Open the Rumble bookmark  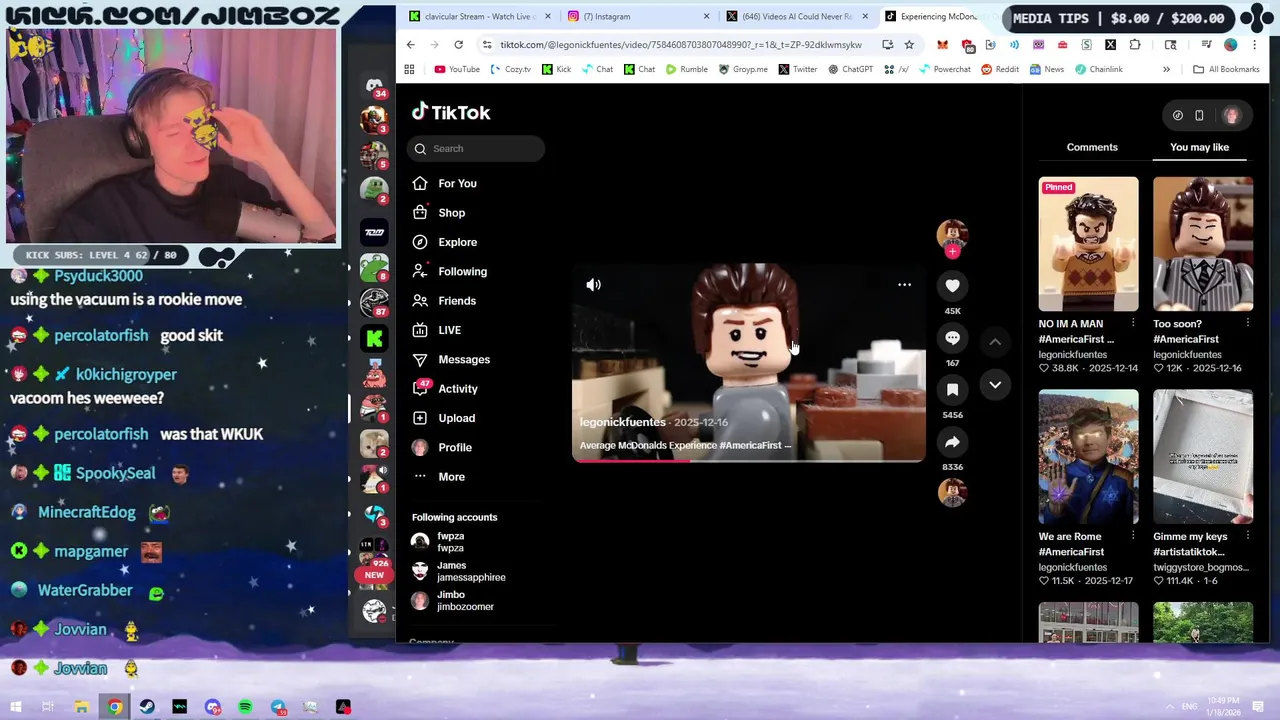tap(685, 69)
